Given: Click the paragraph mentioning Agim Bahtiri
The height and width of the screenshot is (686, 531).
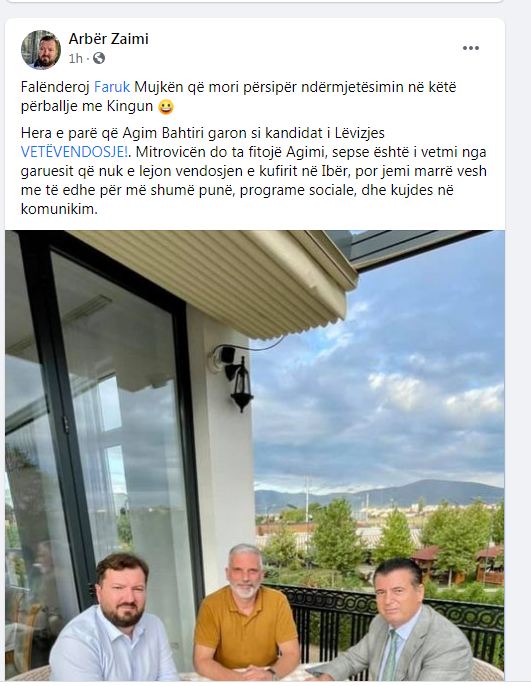Looking at the screenshot, I should click(x=254, y=171).
